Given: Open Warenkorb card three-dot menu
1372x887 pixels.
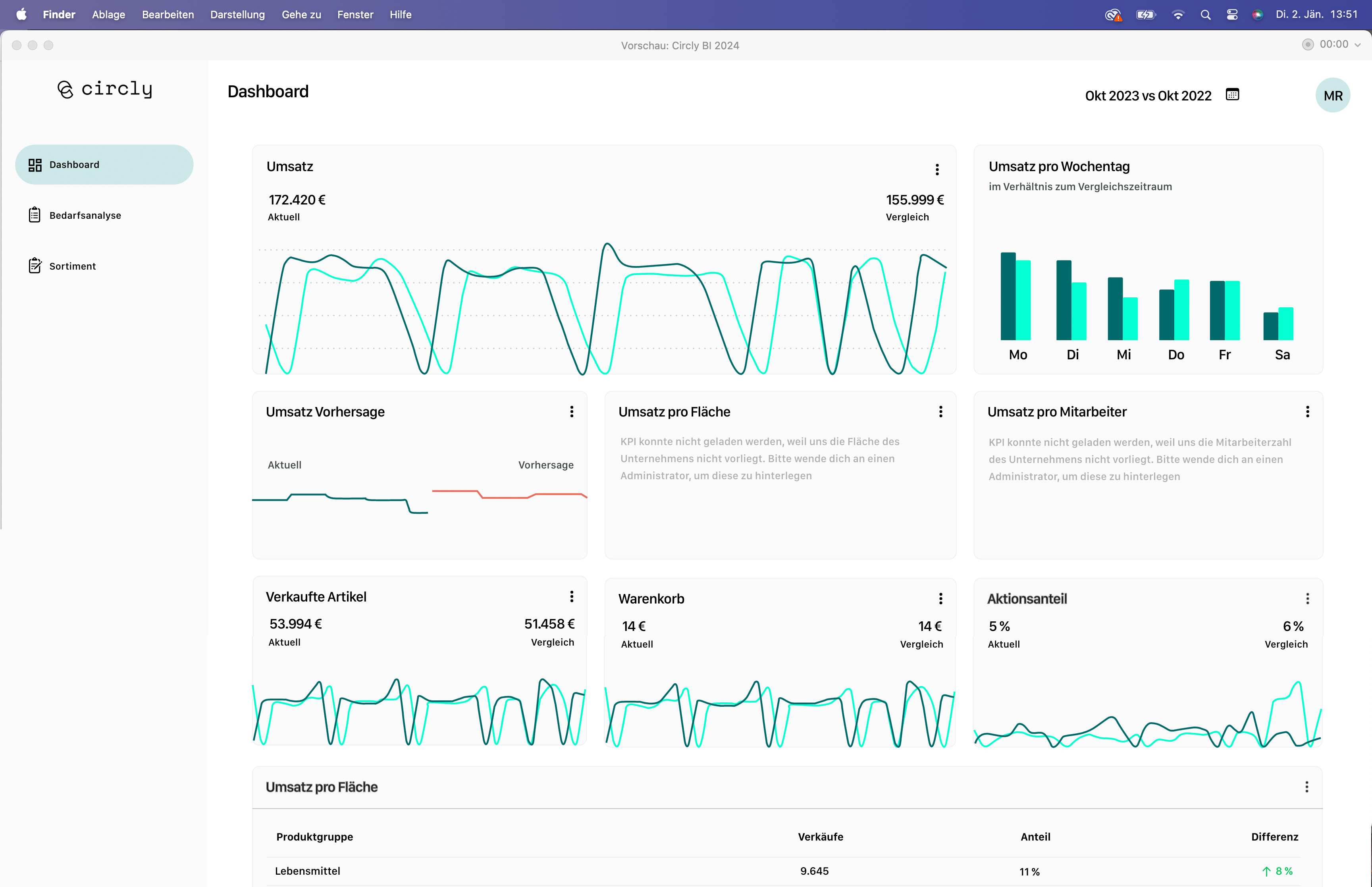Looking at the screenshot, I should point(940,598).
